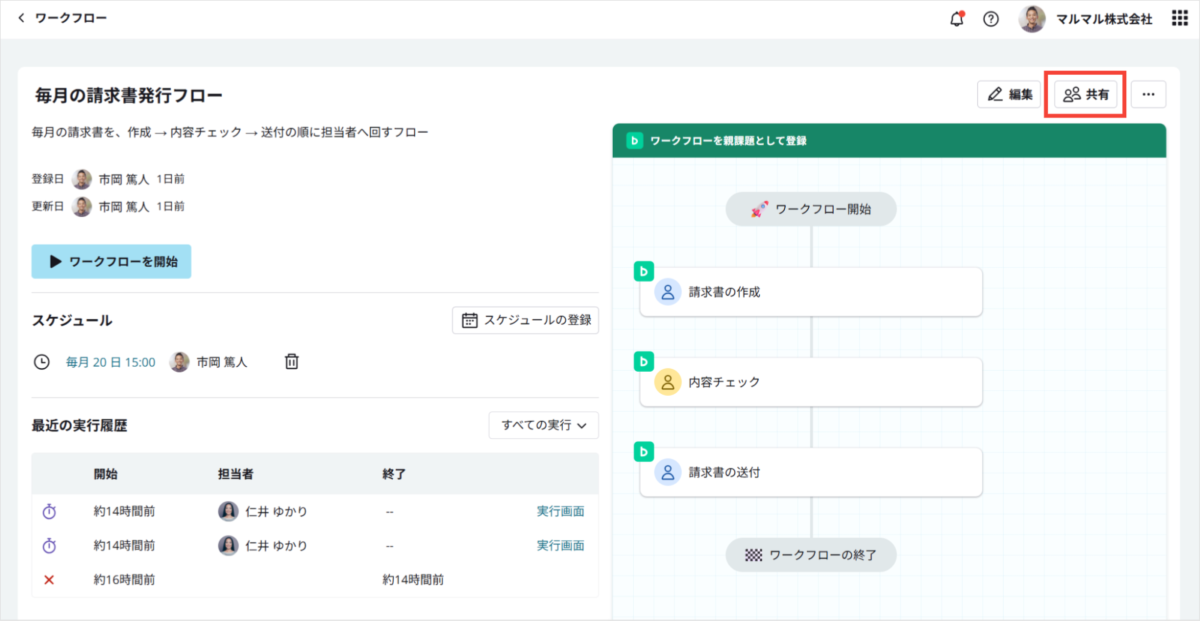This screenshot has height=621, width=1200.
Task: Click 市岡 篤人 avatar next to 登録日
Action: point(82,179)
